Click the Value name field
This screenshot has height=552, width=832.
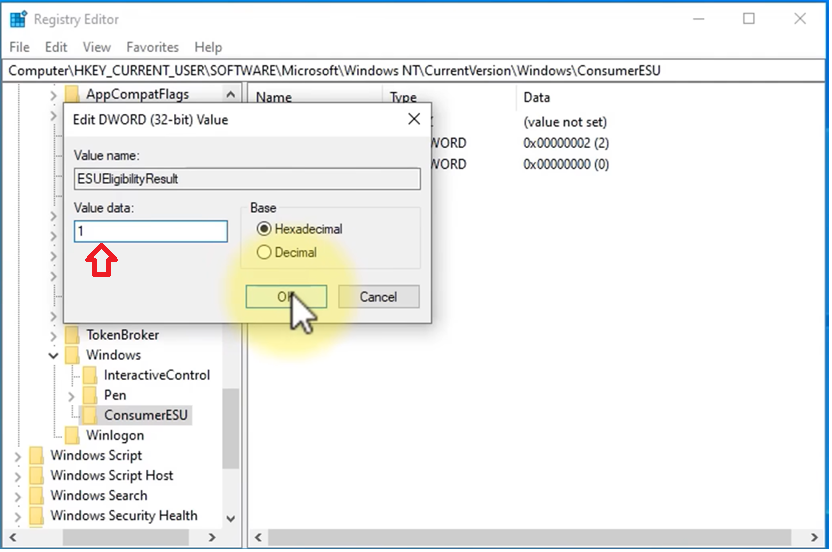(x=247, y=179)
